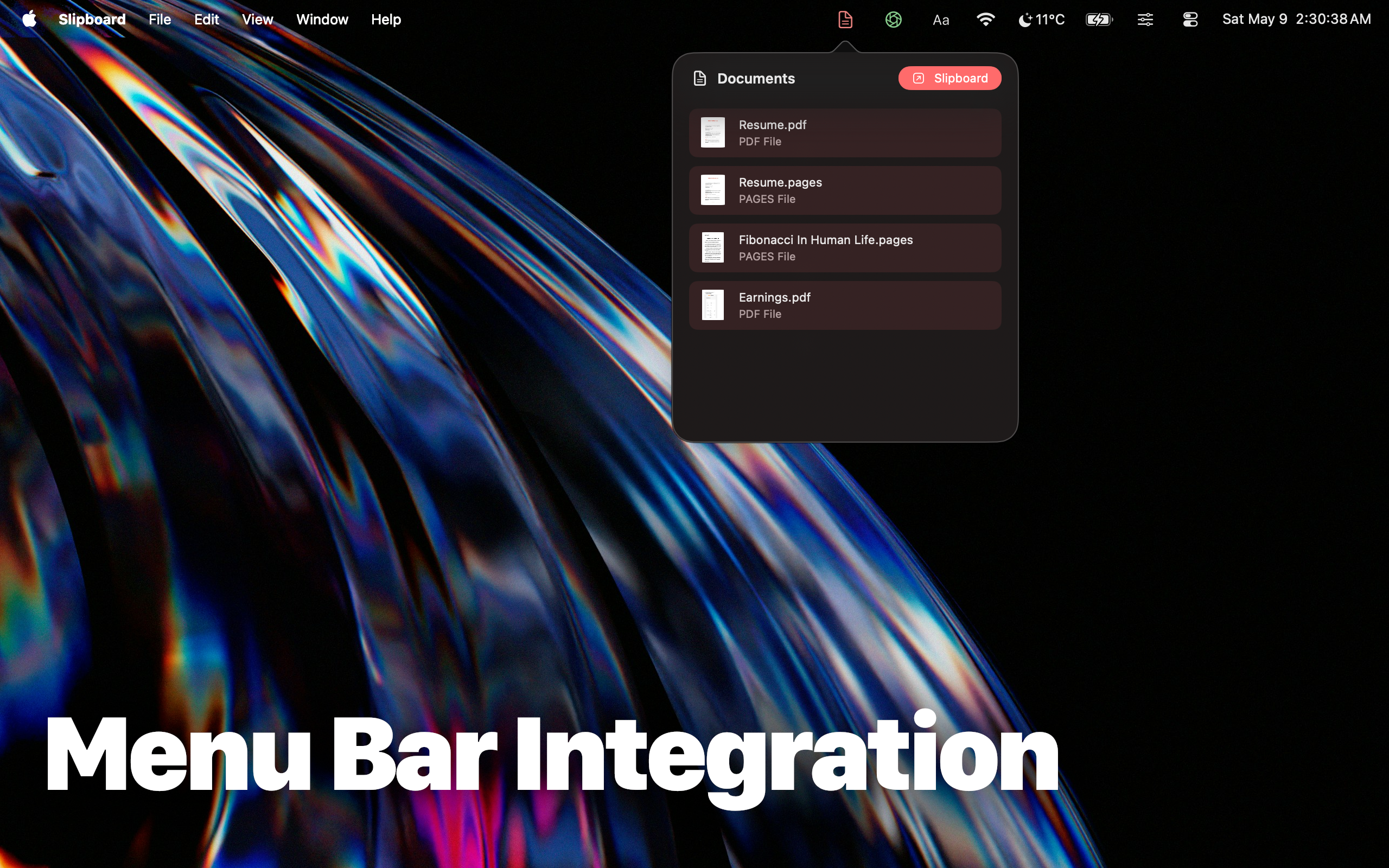Click the Documents header page icon
The width and height of the screenshot is (1389, 868).
click(700, 78)
